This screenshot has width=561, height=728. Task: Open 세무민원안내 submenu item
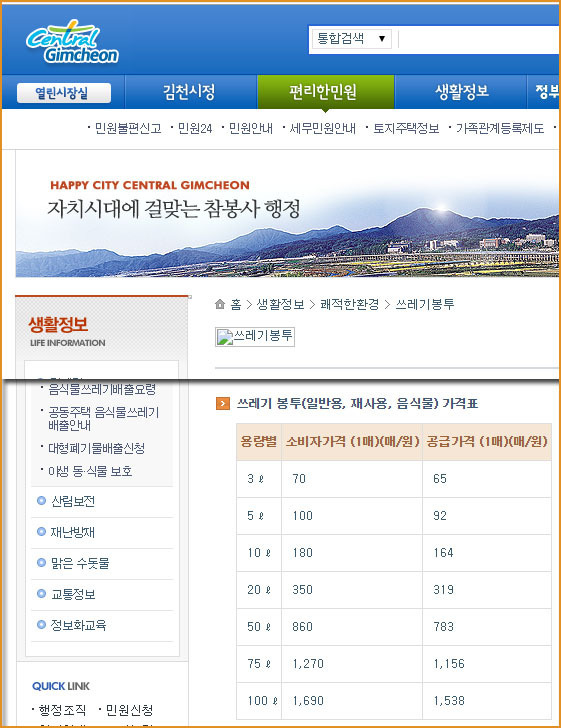coord(322,128)
